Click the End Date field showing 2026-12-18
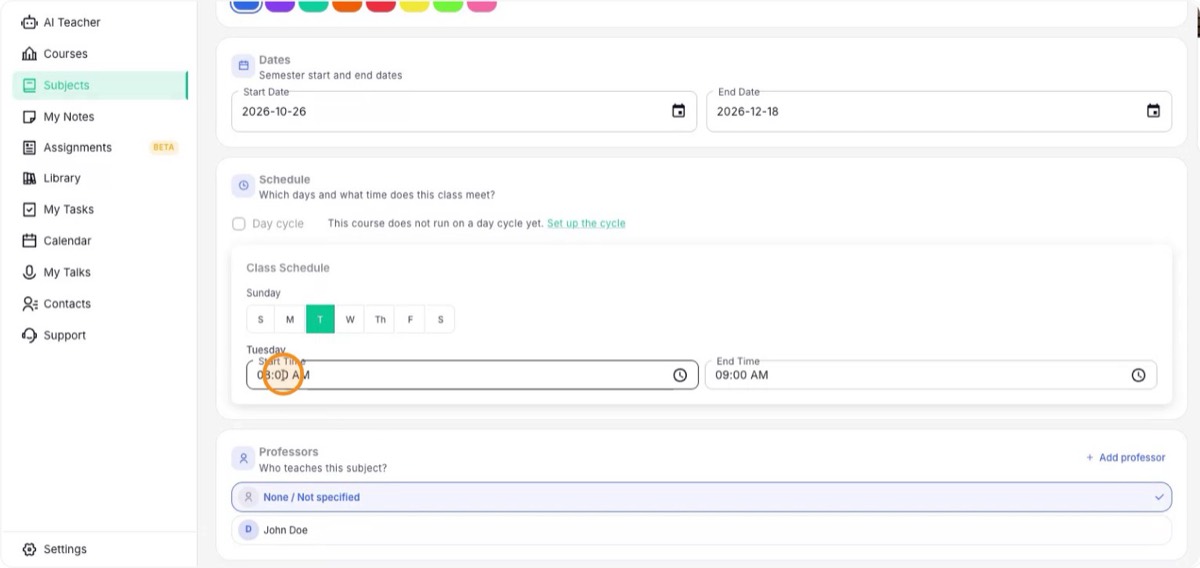The height and width of the screenshot is (568, 1200). [x=939, y=111]
